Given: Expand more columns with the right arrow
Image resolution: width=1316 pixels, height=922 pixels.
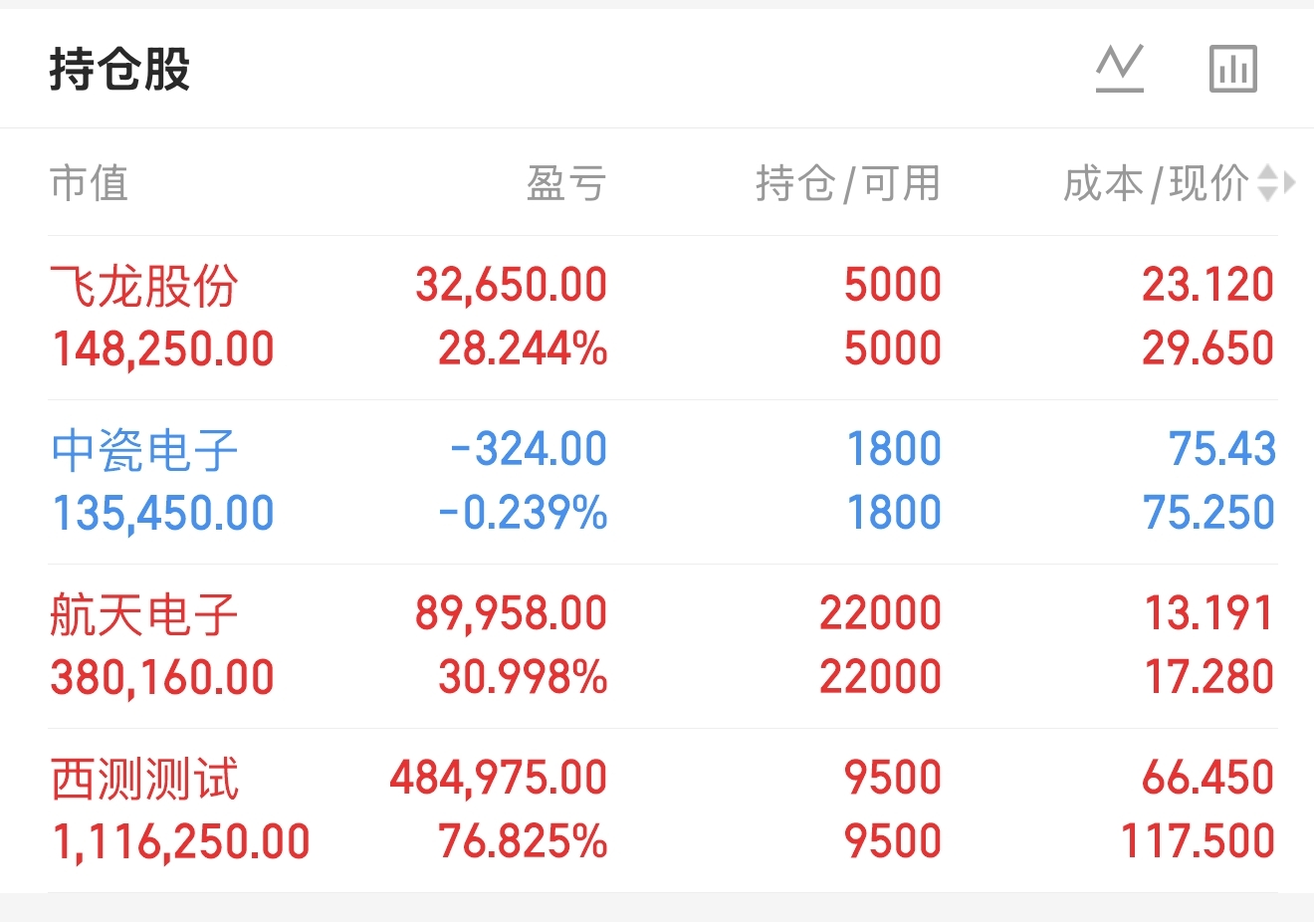Looking at the screenshot, I should pos(1290,183).
